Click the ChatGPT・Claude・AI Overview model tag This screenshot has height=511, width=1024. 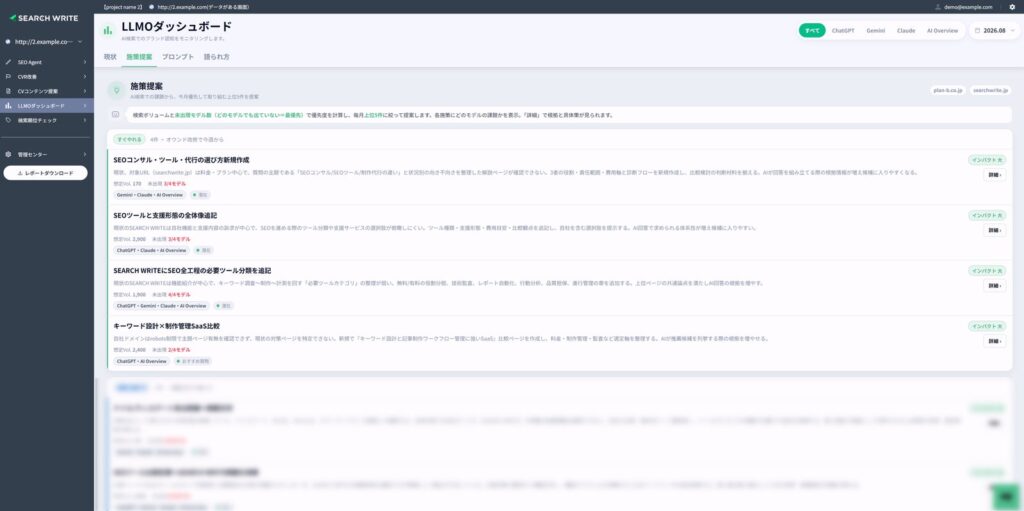tap(151, 250)
